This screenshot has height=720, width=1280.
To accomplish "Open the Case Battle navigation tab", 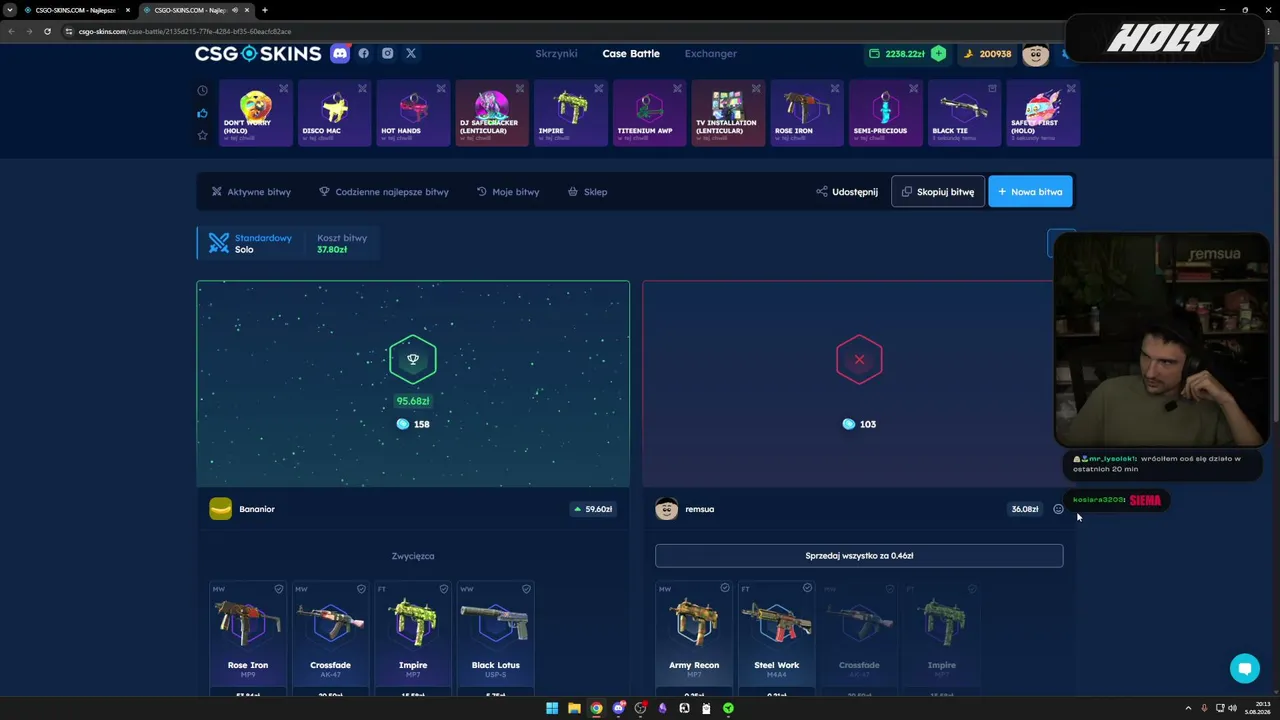I will 631,54.
